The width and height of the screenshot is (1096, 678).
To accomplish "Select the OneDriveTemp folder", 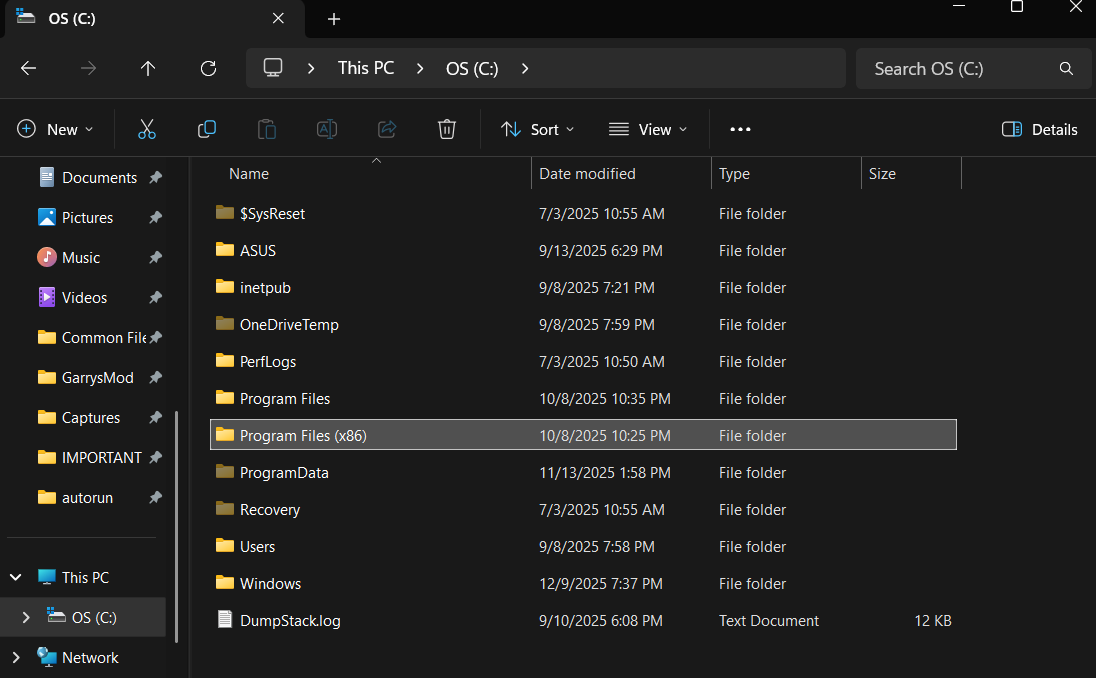I will [289, 325].
